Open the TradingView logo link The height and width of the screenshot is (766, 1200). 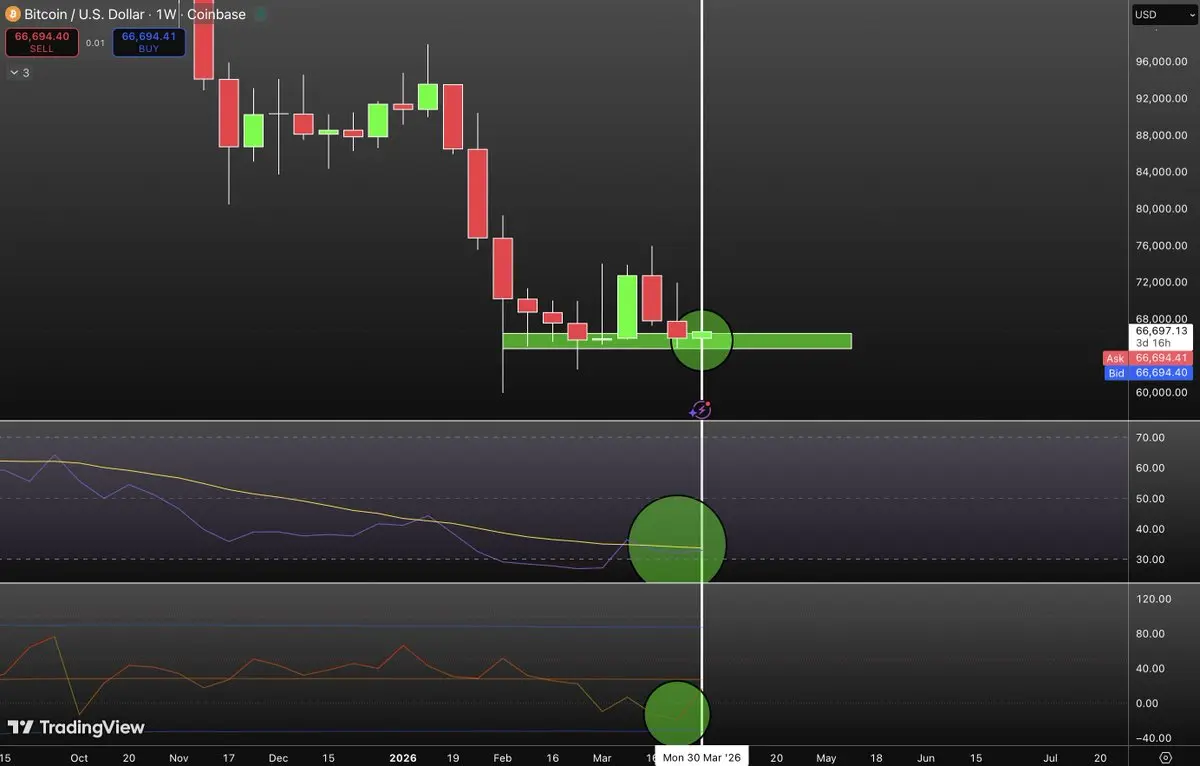tap(76, 728)
